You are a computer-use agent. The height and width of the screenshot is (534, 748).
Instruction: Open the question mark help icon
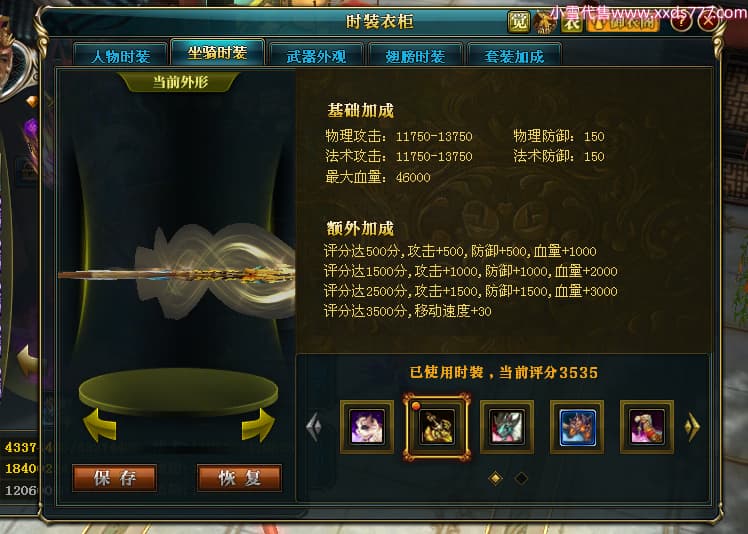pos(682,21)
